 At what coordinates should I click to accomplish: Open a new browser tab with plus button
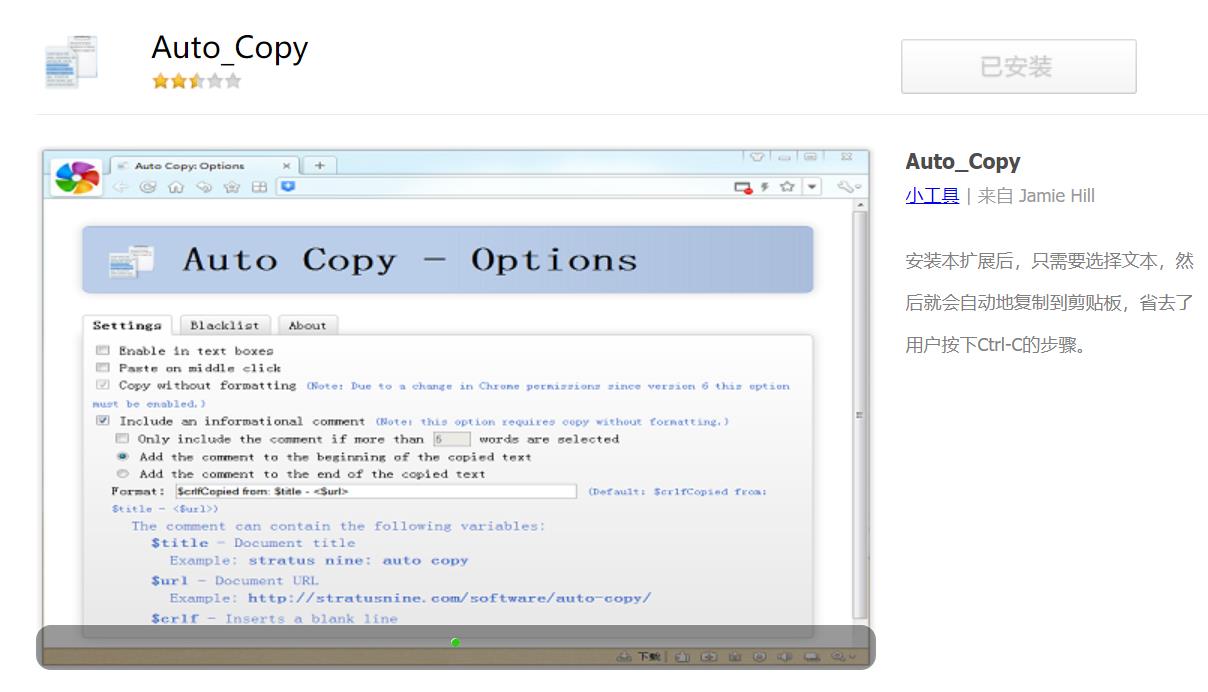[319, 166]
